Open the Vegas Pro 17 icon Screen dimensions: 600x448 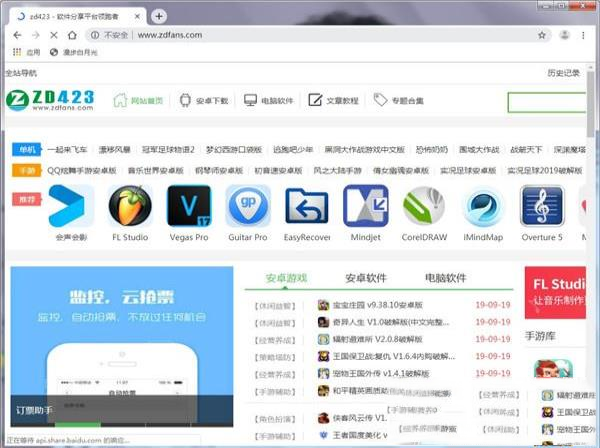pos(189,206)
